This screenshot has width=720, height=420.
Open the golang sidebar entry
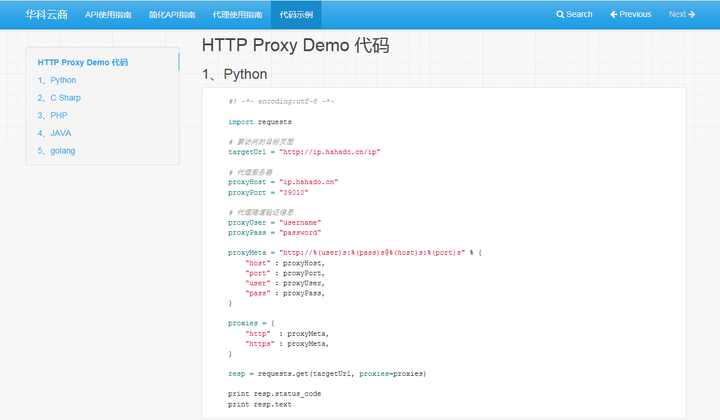[x=57, y=151]
